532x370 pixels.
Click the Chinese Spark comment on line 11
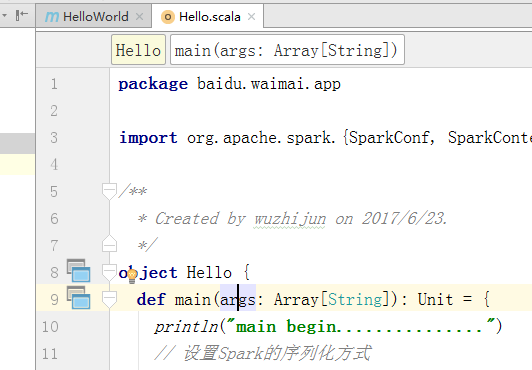point(263,353)
